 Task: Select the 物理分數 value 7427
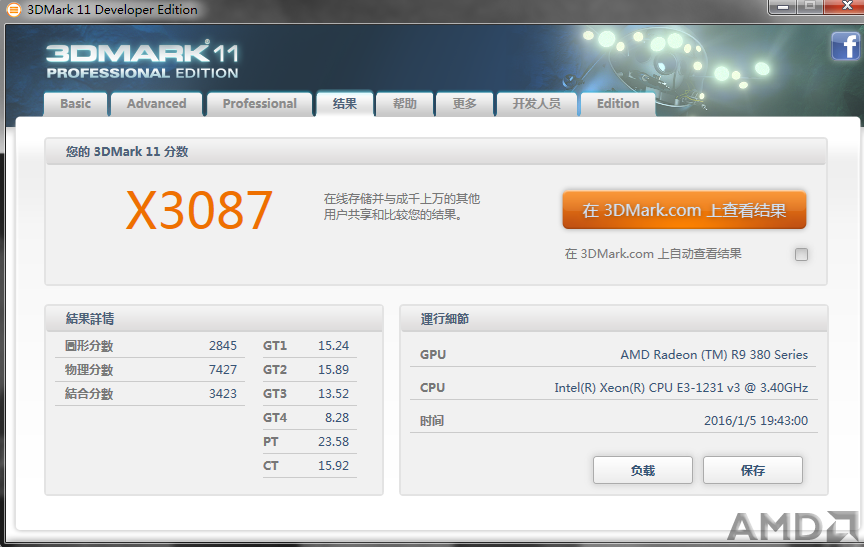[x=223, y=370]
